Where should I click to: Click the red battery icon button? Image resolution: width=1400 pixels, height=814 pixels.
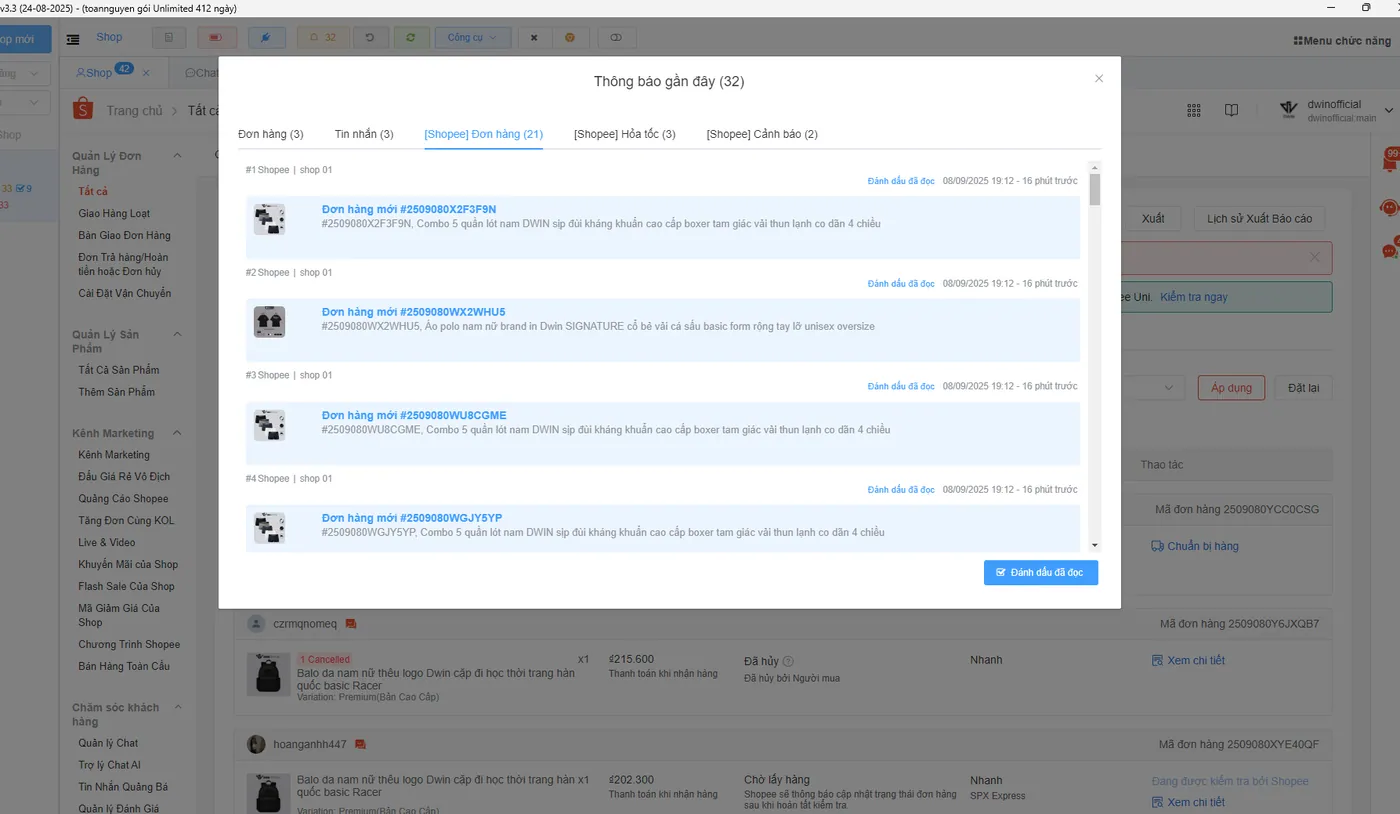(x=217, y=37)
